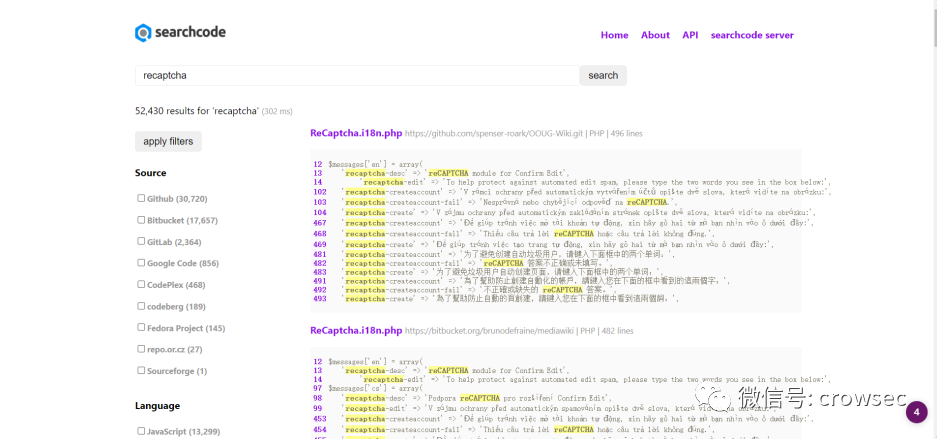This screenshot has height=439, width=937.
Task: Click line number 453 in second result
Action: point(320,419)
